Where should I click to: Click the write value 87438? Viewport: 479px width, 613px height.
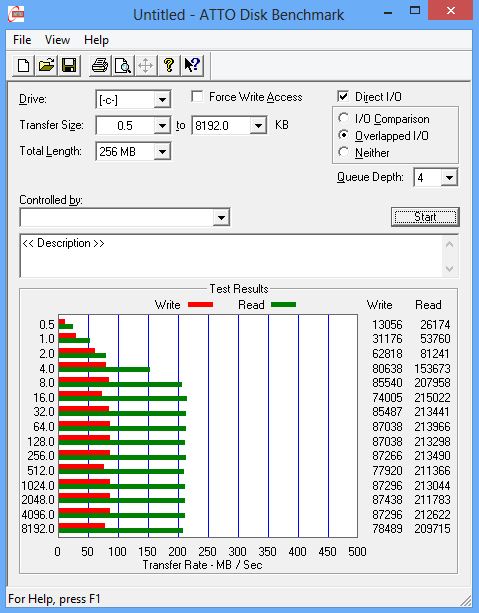coord(387,500)
